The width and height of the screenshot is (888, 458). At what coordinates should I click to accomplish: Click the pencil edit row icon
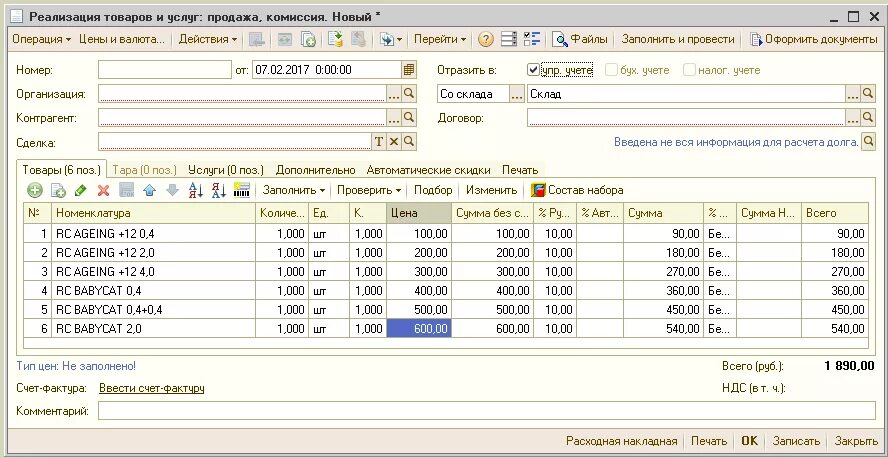click(x=80, y=190)
